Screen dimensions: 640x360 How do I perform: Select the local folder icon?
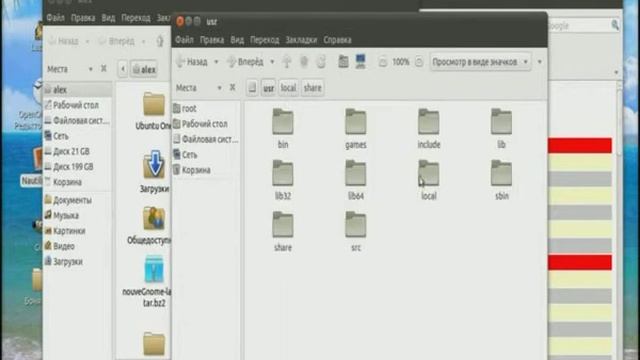click(x=429, y=173)
